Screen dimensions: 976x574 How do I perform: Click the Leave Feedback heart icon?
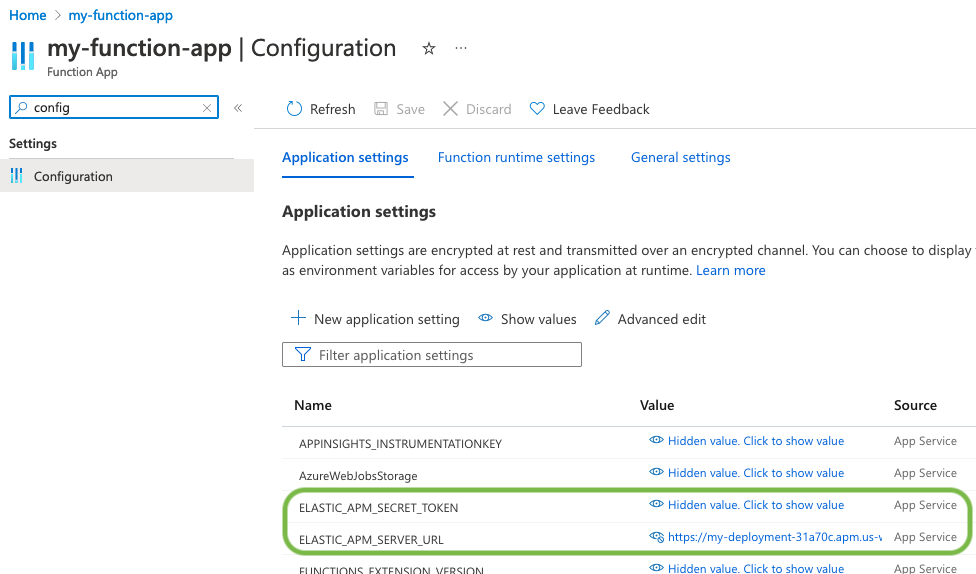(537, 109)
